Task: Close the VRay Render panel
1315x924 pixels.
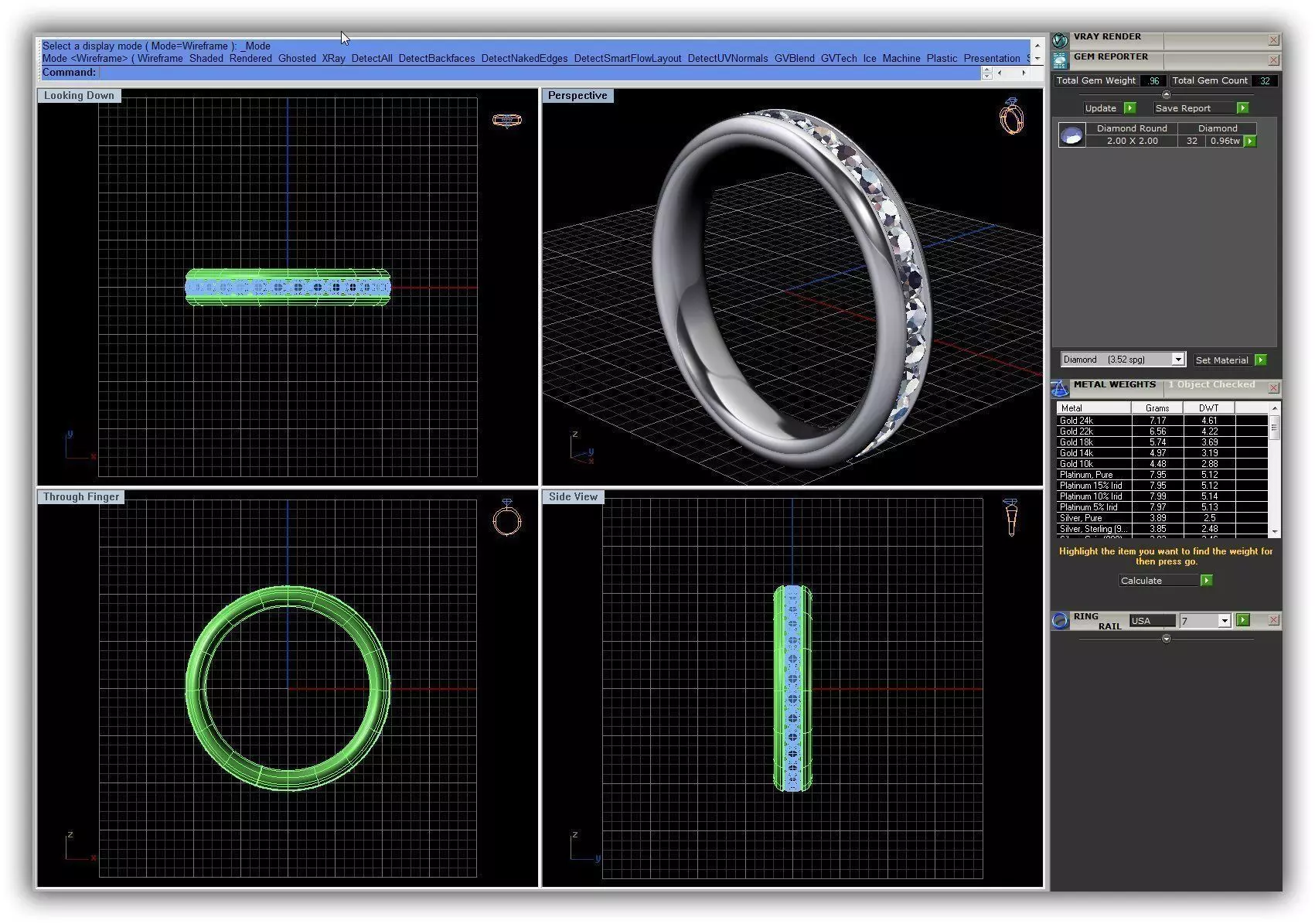Action: point(1273,40)
